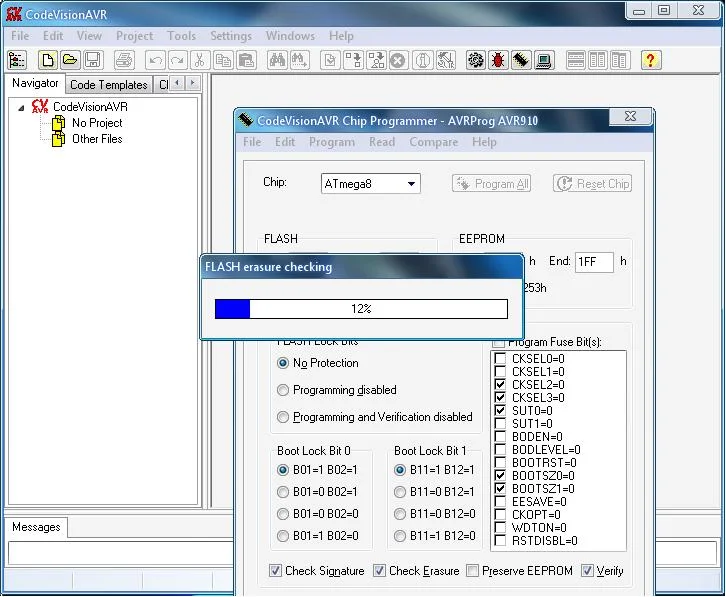Choose B11=0 B12=0 boot lock option
726x597 pixels.
click(400, 514)
